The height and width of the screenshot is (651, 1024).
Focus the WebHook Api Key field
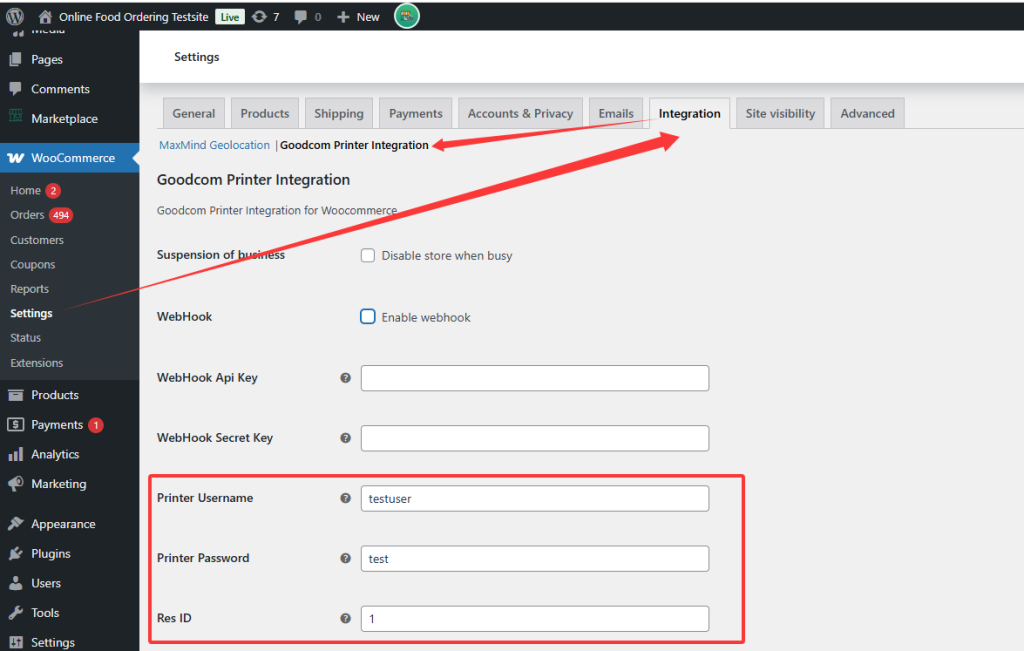pos(535,378)
